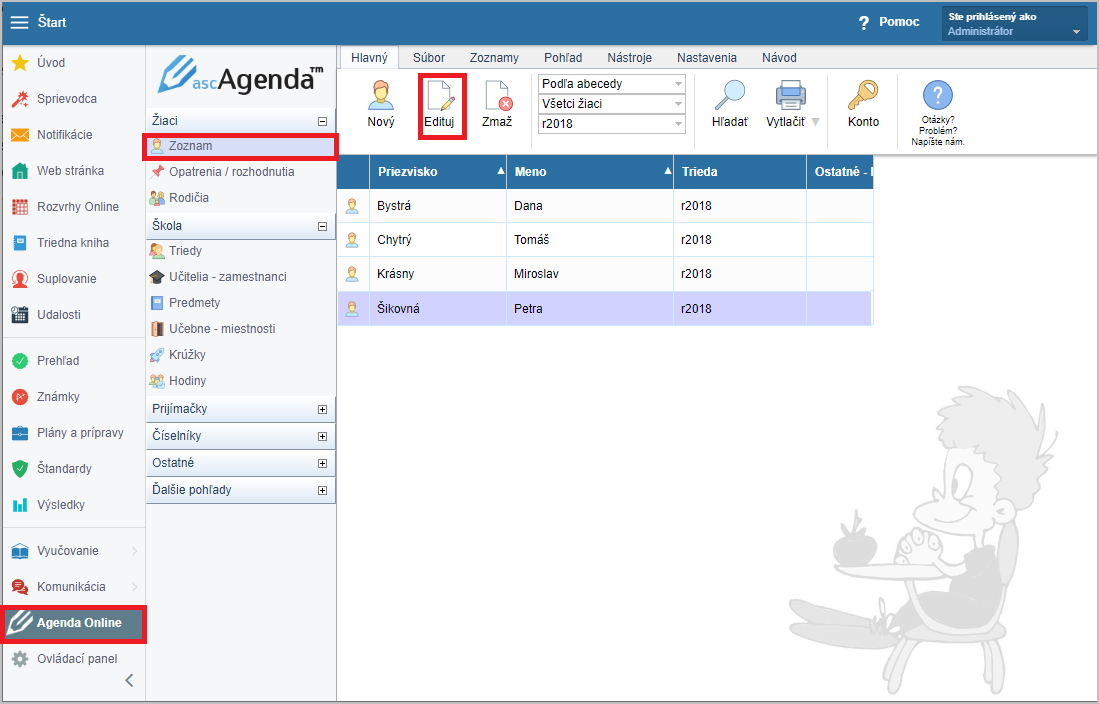Screen dimensions: 1099x704
Task: Open Učitelia - zamestnanci in the tree
Action: [x=227, y=277]
